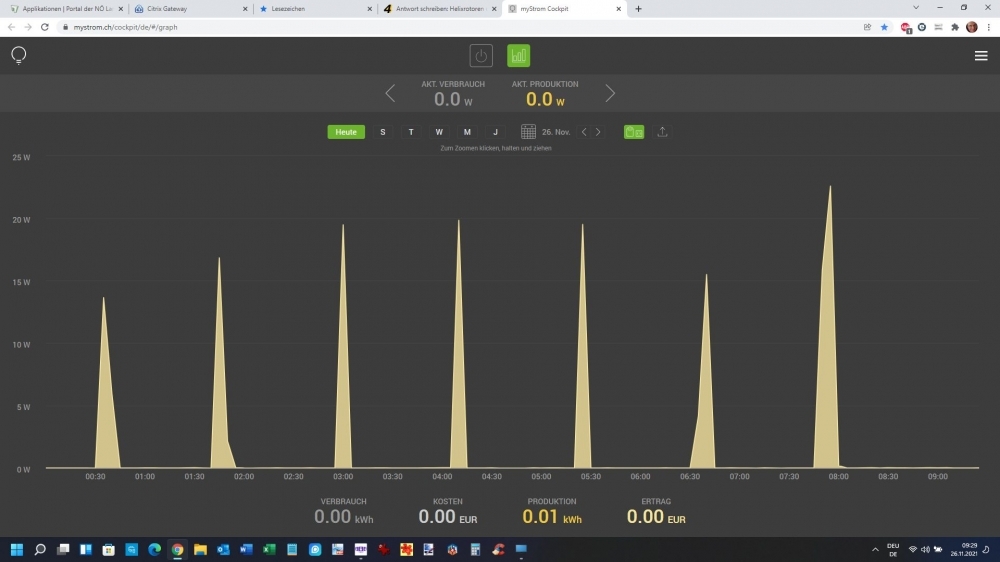The image size is (1000, 562).
Task: Select the green bar chart view icon
Action: click(x=518, y=56)
